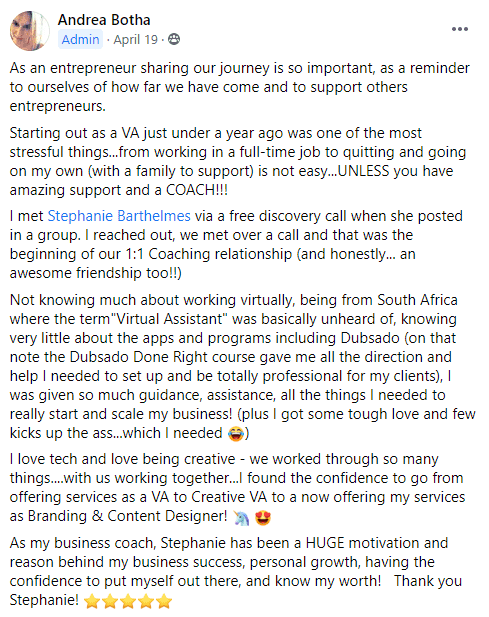The image size is (489, 617).
Task: Open Stephanie Barthelmes tagged profile link
Action: click(x=119, y=216)
